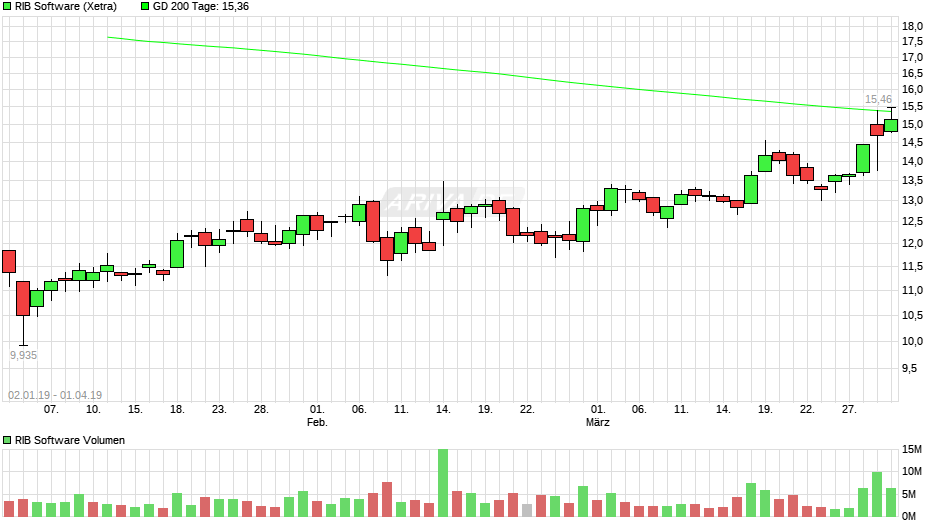This screenshot has height=526, width=940.
Task: Click the 14,0 price axis label
Action: 912,161
